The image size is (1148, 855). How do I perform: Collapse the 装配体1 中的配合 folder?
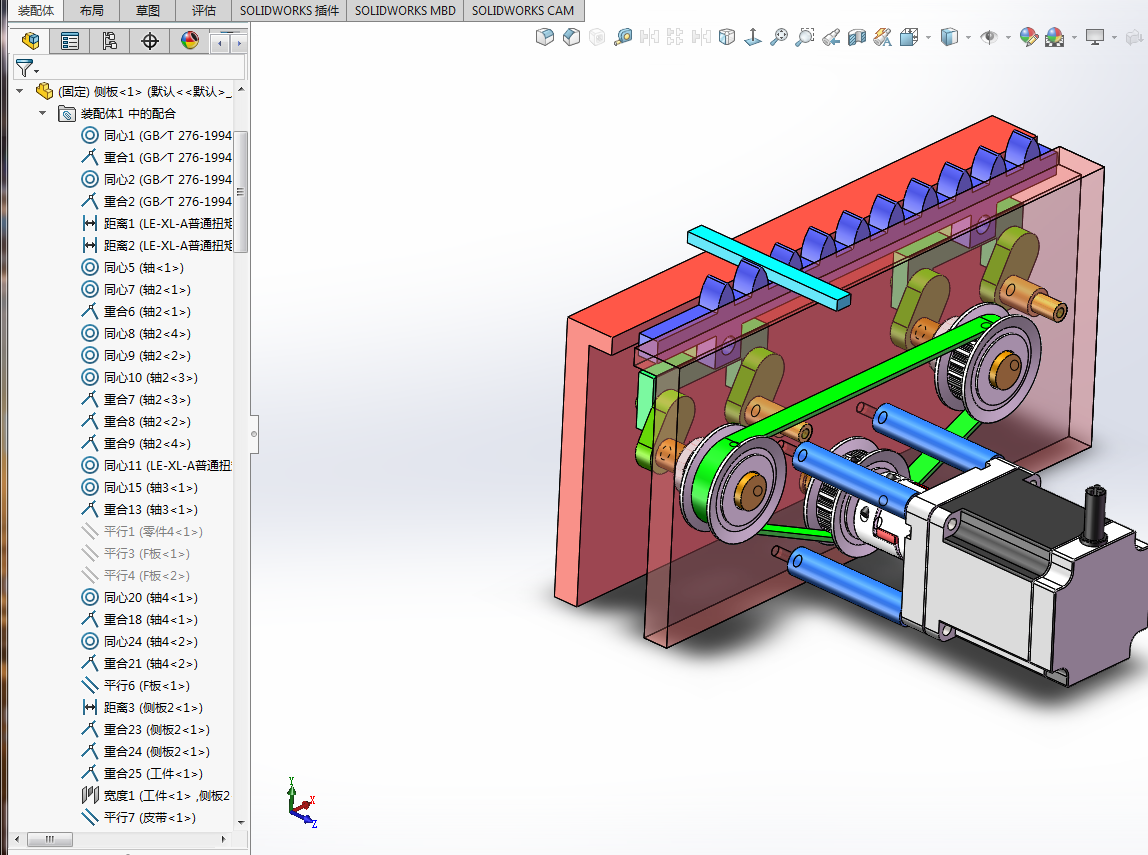coord(43,113)
